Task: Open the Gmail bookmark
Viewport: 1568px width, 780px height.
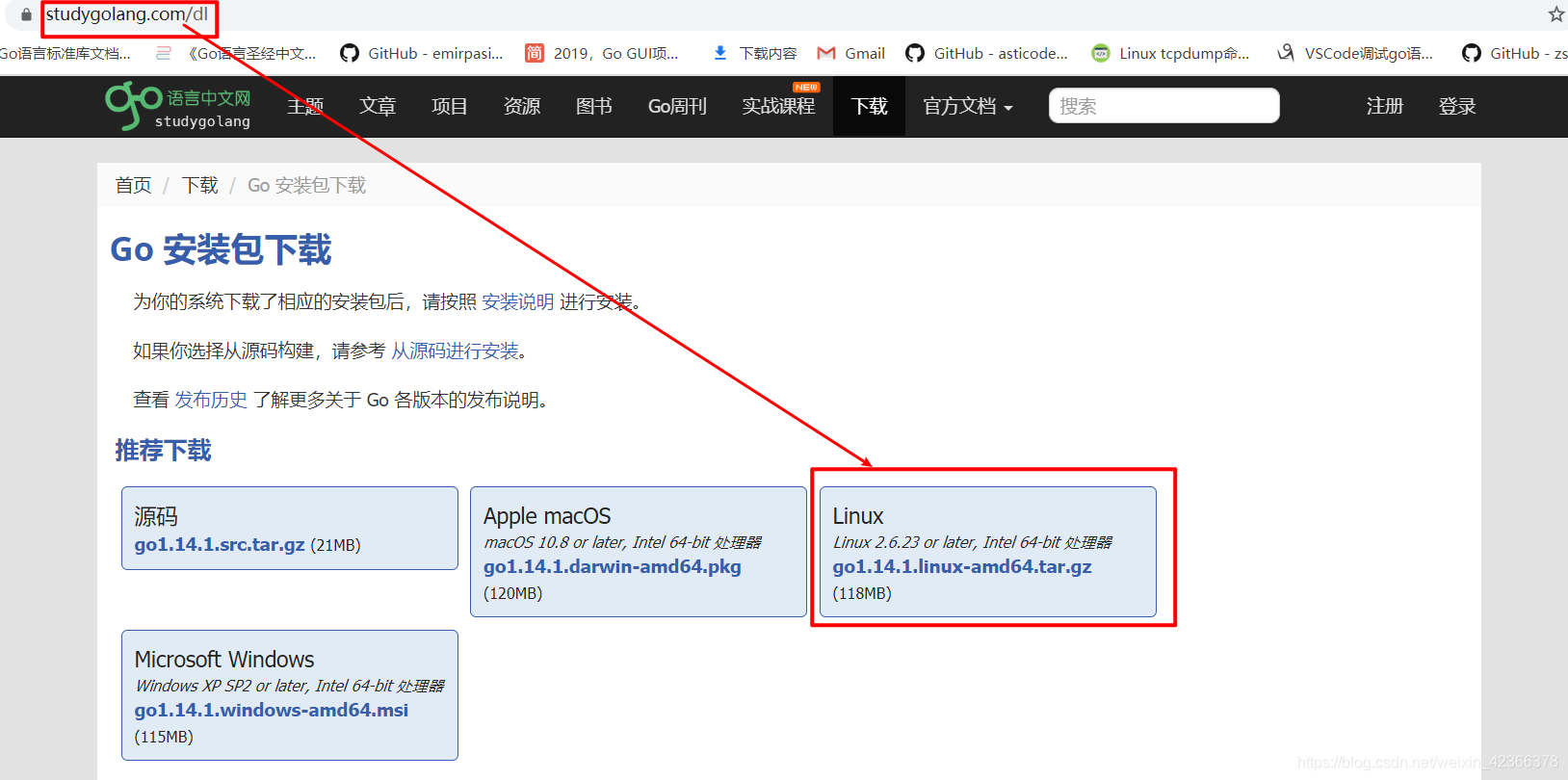Action: (851, 53)
